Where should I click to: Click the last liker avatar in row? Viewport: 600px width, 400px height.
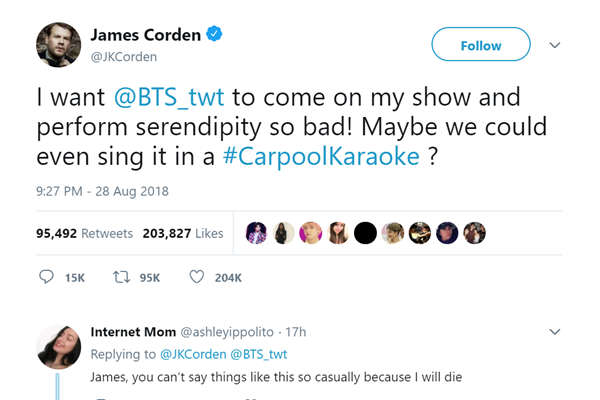pos(475,232)
